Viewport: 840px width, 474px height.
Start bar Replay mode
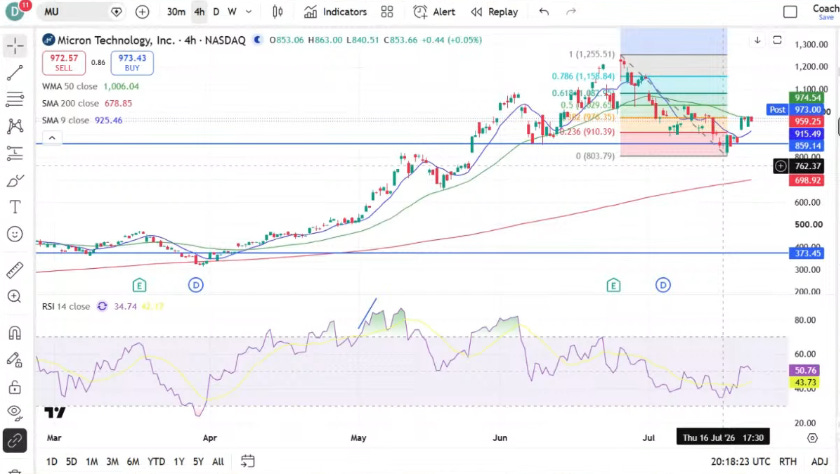494,12
